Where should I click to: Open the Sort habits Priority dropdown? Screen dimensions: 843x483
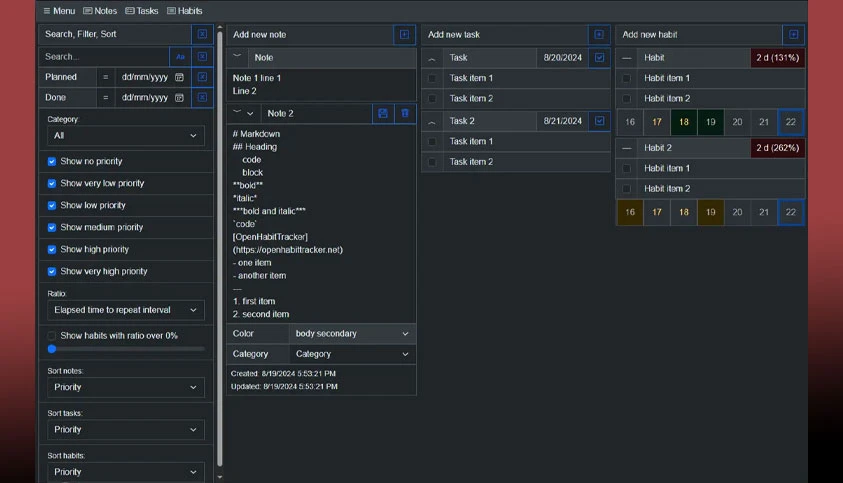126,472
